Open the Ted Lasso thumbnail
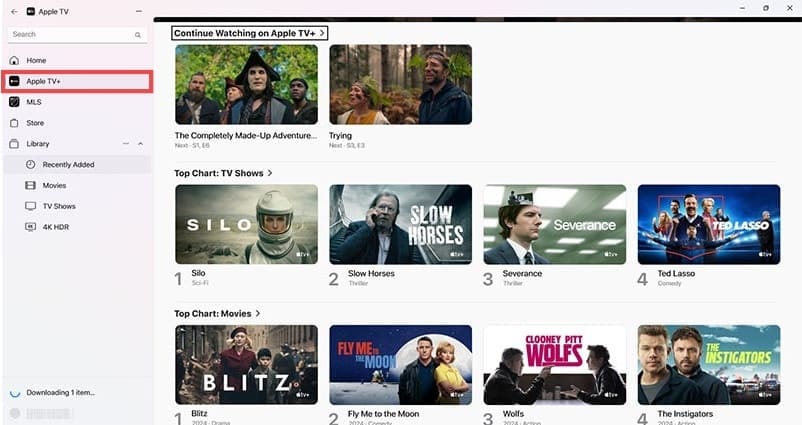The image size is (802, 425). (709, 225)
